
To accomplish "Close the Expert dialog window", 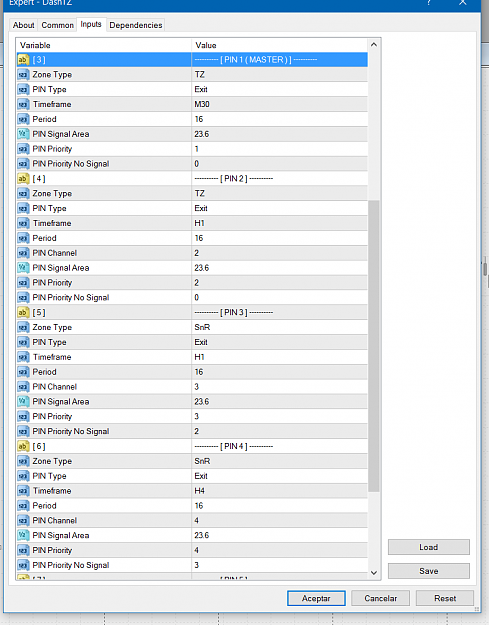I will click(463, 3).
